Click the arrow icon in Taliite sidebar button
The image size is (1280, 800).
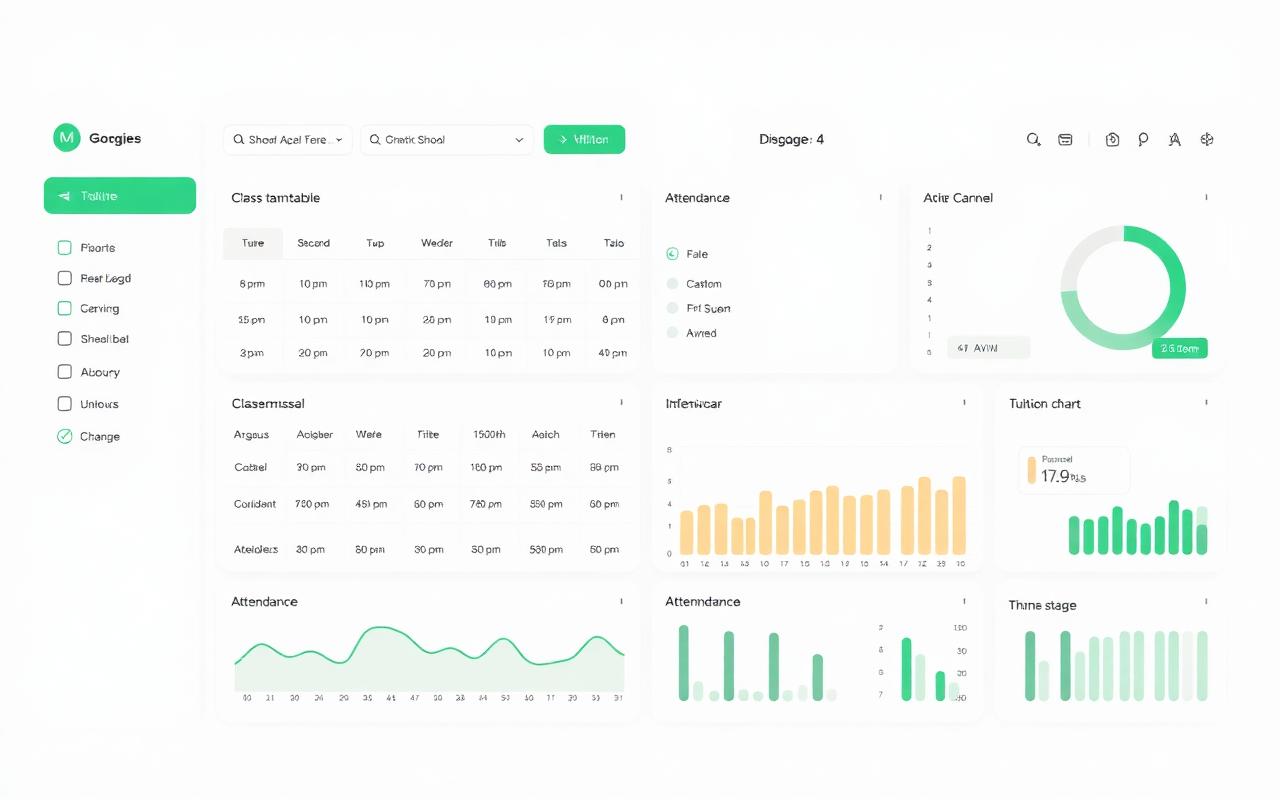point(64,196)
